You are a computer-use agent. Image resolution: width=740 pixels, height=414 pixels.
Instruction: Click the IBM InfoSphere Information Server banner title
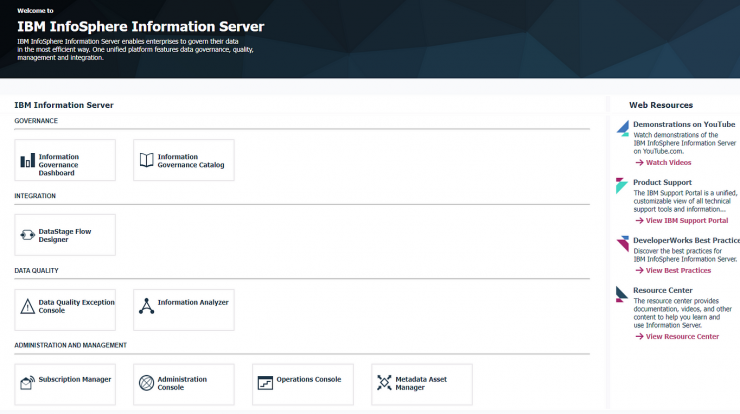pos(141,26)
